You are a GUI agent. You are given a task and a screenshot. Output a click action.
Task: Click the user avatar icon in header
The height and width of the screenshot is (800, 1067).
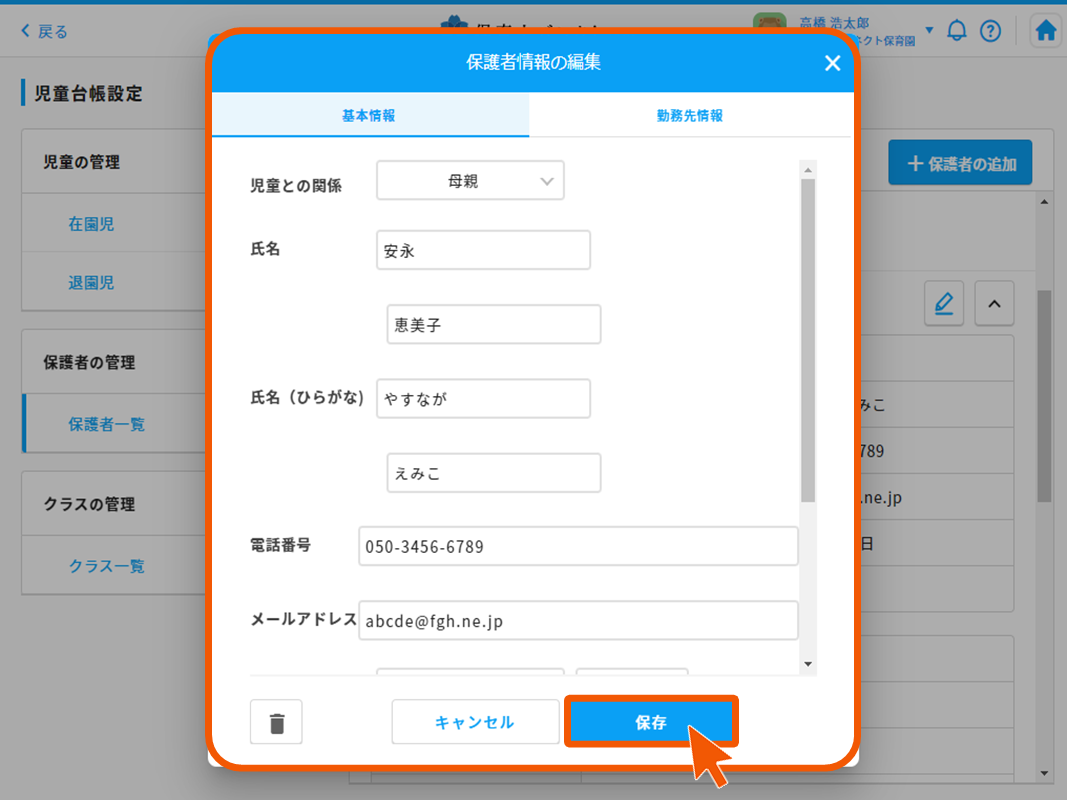pos(770,28)
